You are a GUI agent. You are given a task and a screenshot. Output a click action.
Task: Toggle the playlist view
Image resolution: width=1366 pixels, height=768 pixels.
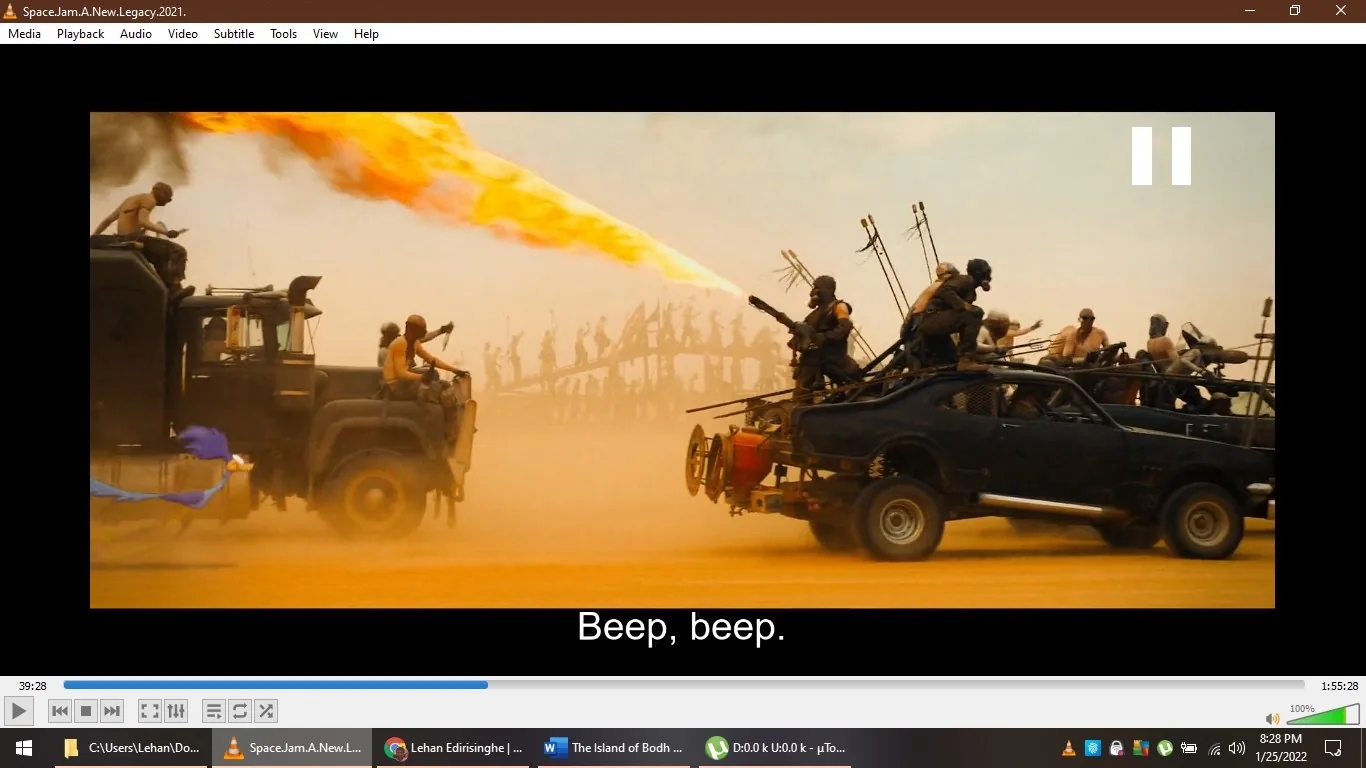(x=213, y=711)
